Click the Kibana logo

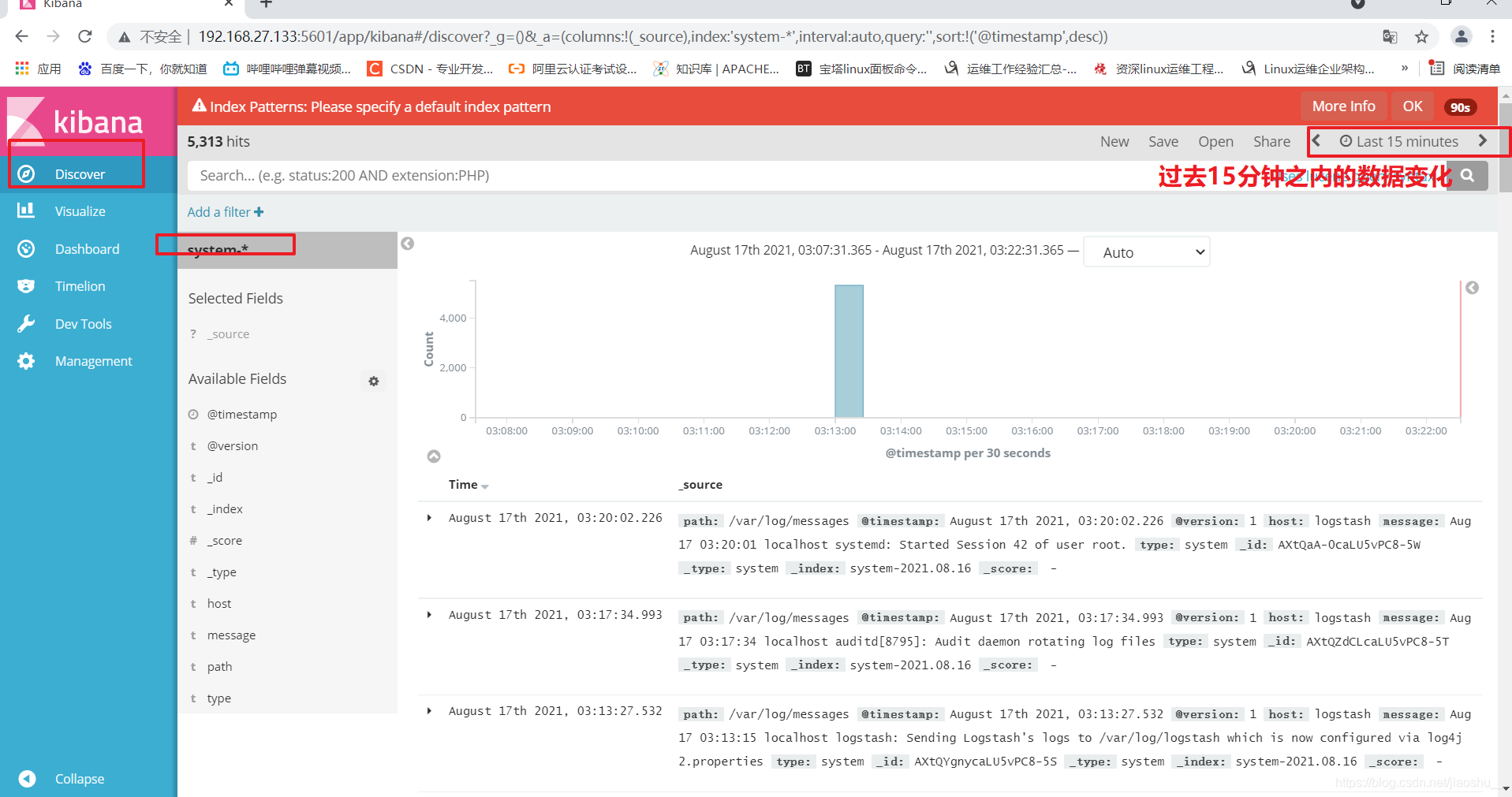[x=76, y=121]
